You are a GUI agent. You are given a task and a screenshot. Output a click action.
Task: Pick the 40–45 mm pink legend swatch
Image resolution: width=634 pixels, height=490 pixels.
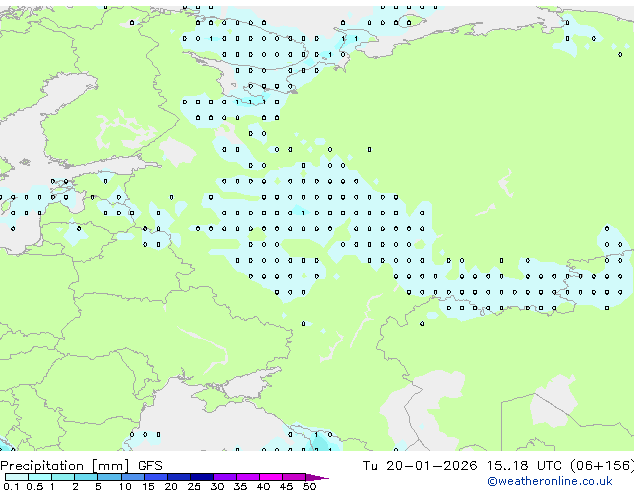[271, 477]
